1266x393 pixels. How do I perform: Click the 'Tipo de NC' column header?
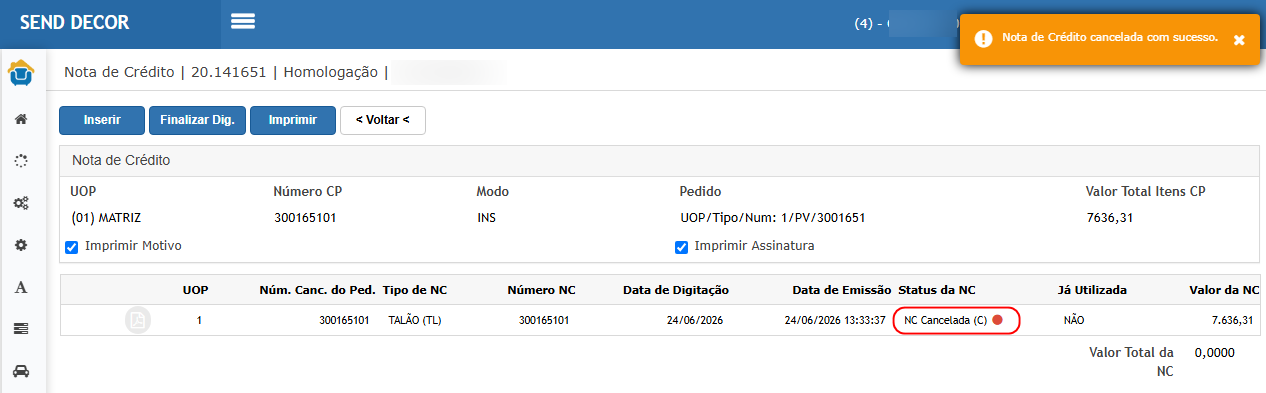415,290
